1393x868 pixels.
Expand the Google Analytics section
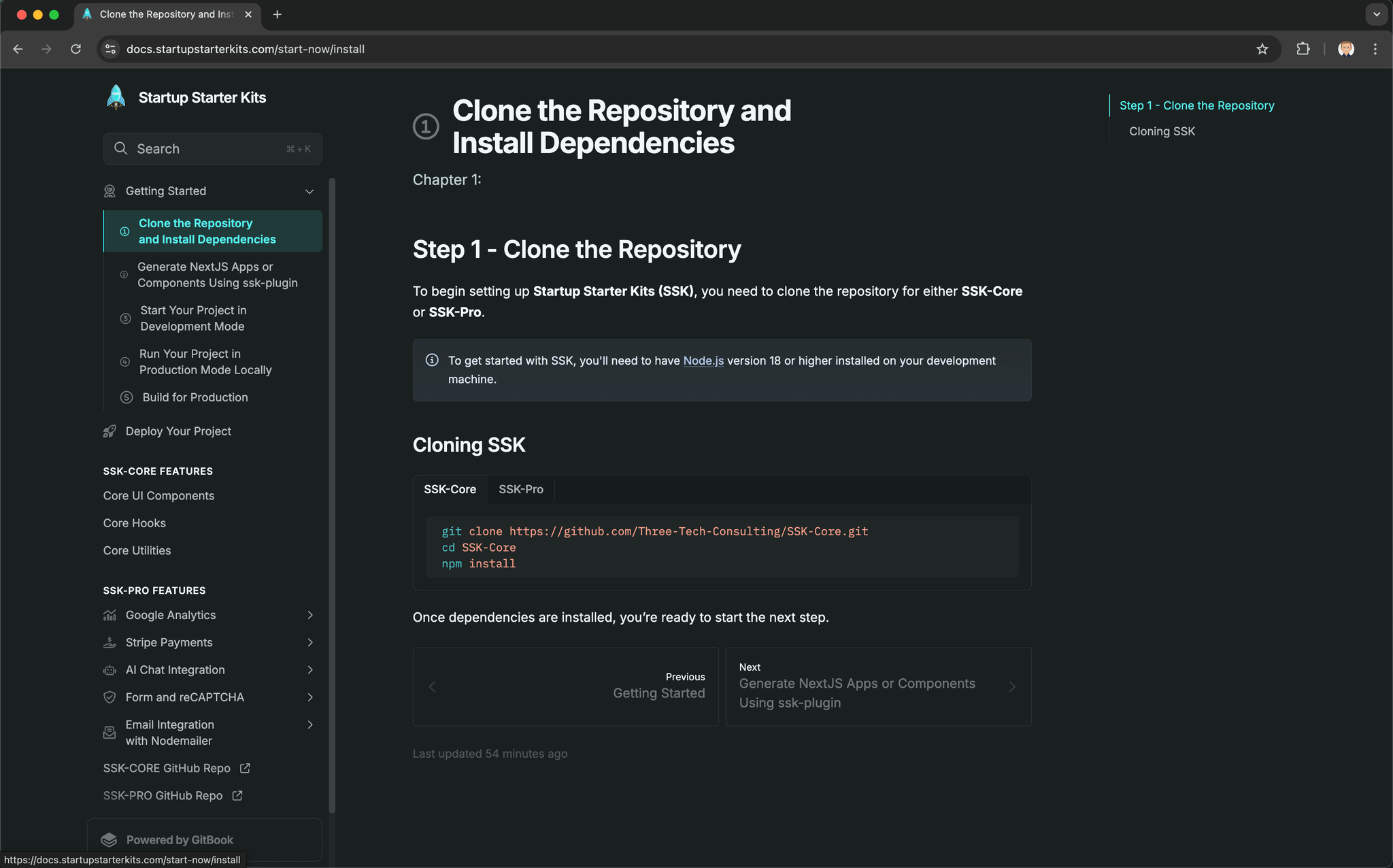pos(310,615)
